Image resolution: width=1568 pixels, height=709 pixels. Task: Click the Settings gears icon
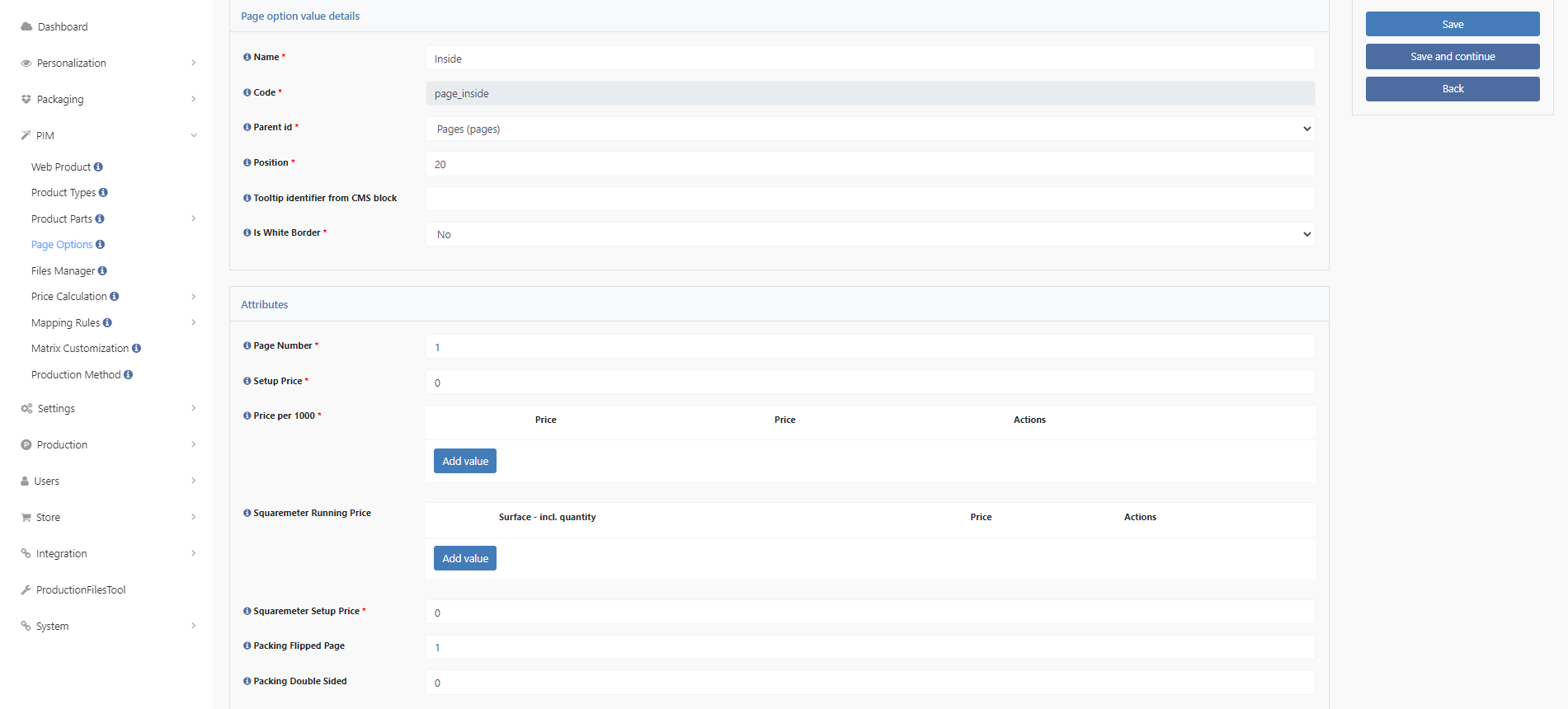[26, 408]
